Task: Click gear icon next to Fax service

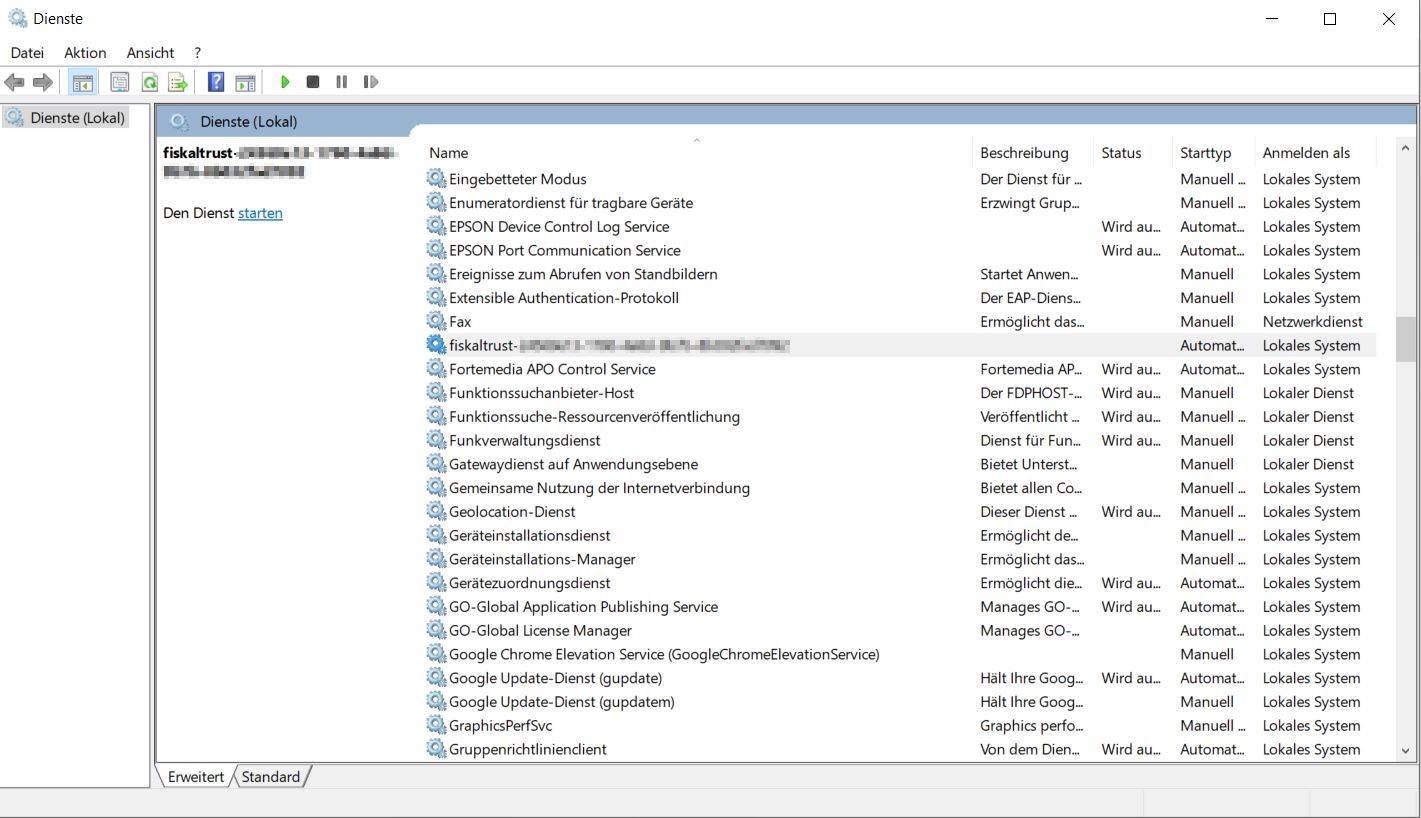Action: (436, 321)
